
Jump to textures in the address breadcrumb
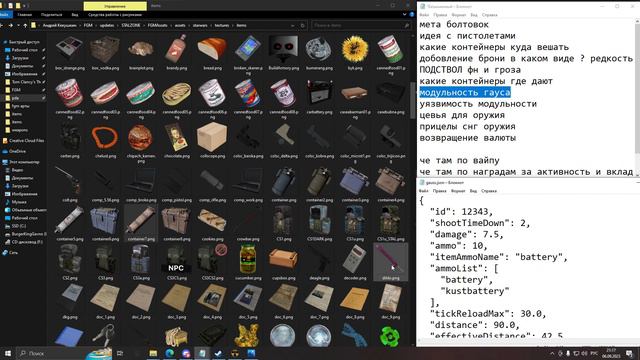222,25
